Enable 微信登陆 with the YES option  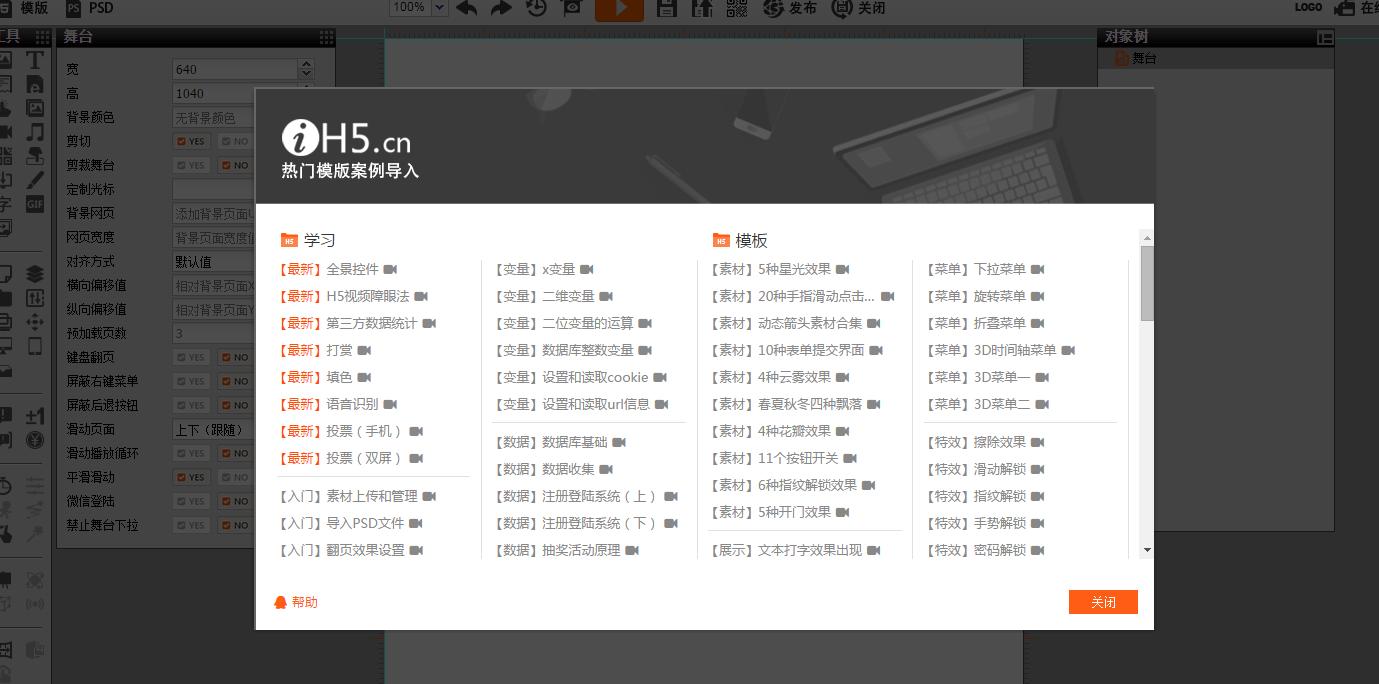[x=191, y=501]
